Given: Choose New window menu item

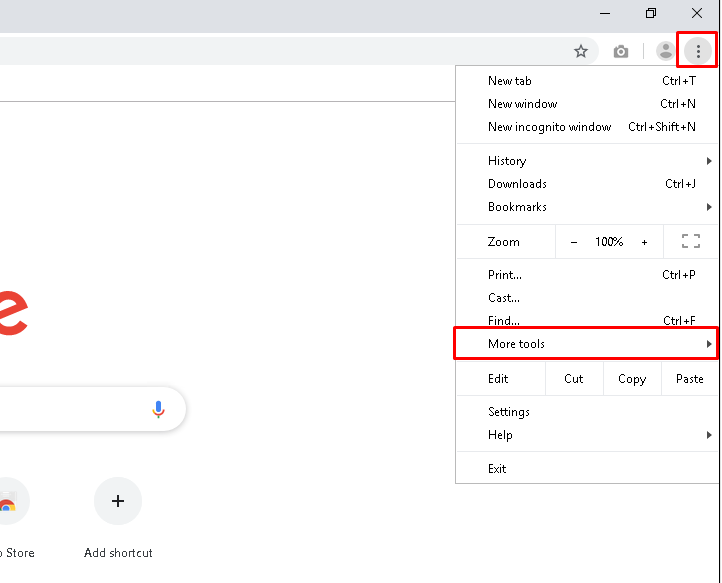Looking at the screenshot, I should tap(588, 104).
